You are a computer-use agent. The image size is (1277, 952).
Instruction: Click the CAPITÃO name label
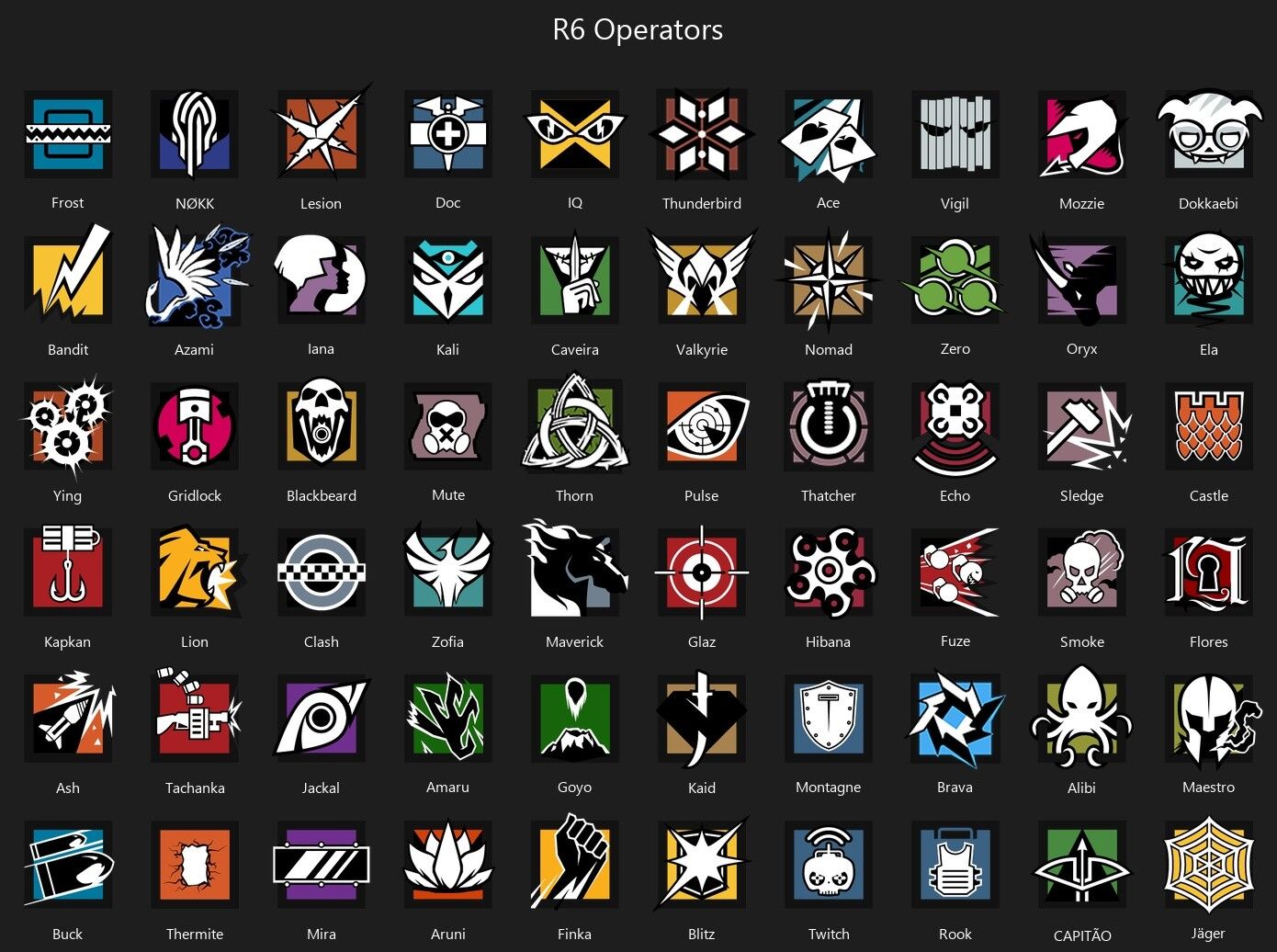tap(1082, 935)
